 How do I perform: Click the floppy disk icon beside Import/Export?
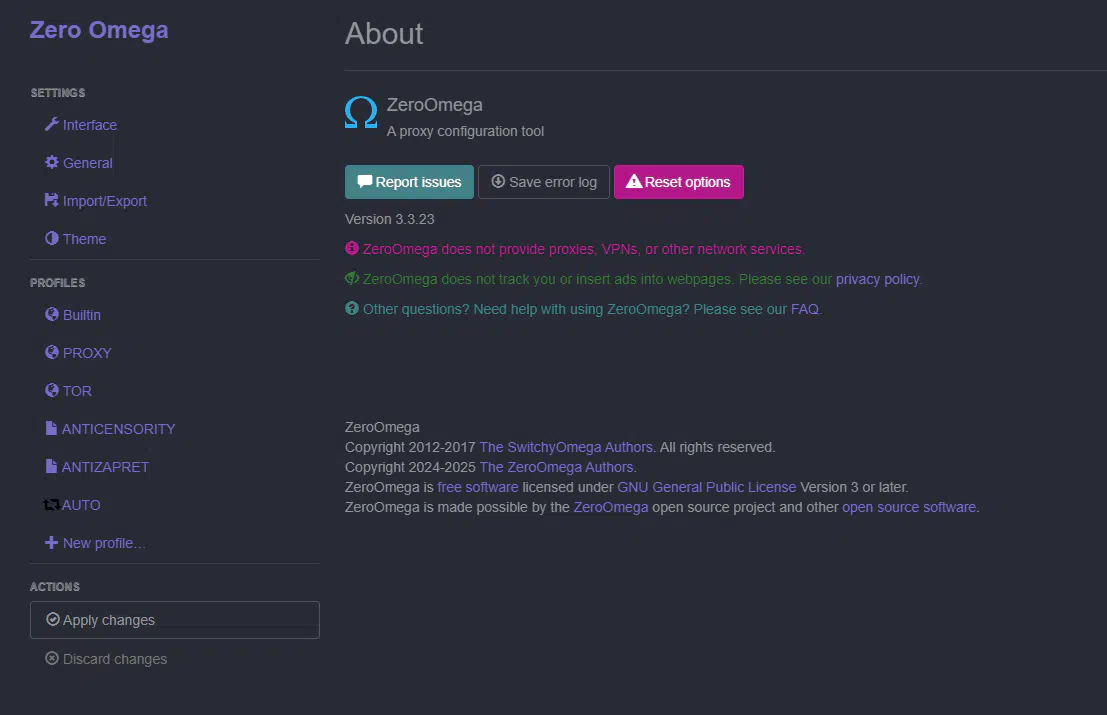[52, 200]
